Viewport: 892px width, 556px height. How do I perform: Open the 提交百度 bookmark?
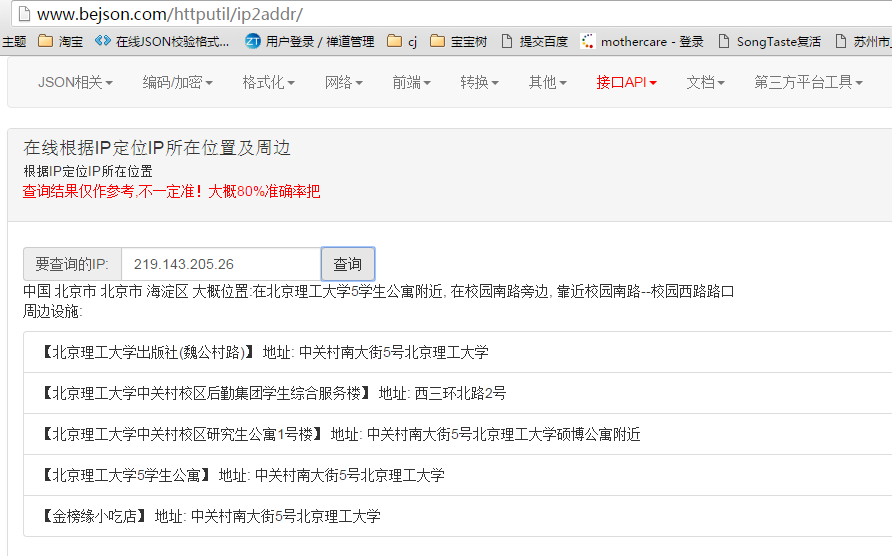535,42
